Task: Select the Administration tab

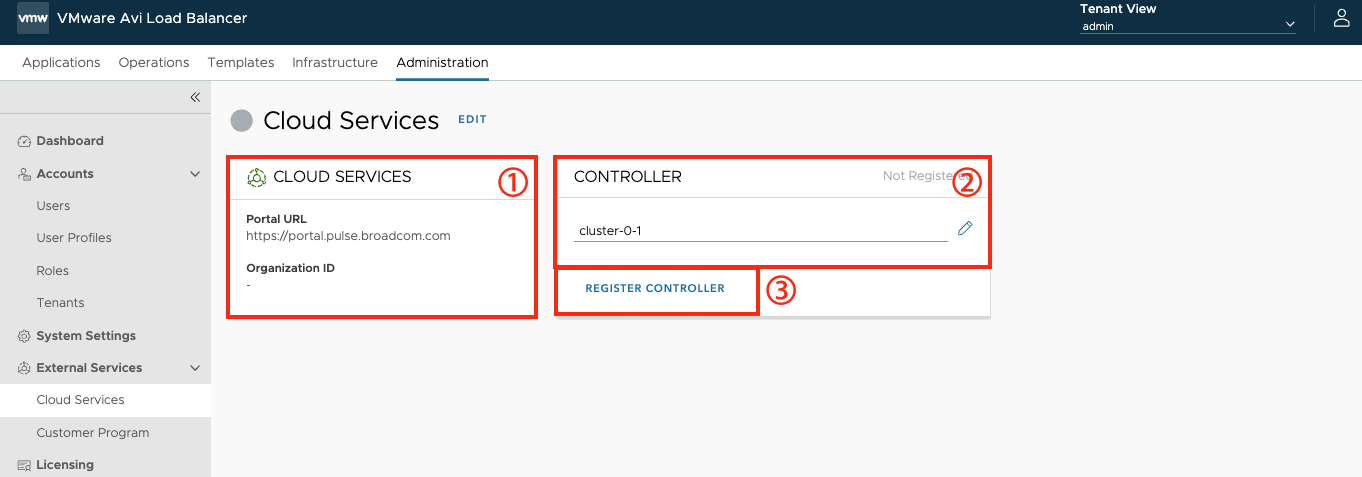Action: pyautogui.click(x=442, y=62)
